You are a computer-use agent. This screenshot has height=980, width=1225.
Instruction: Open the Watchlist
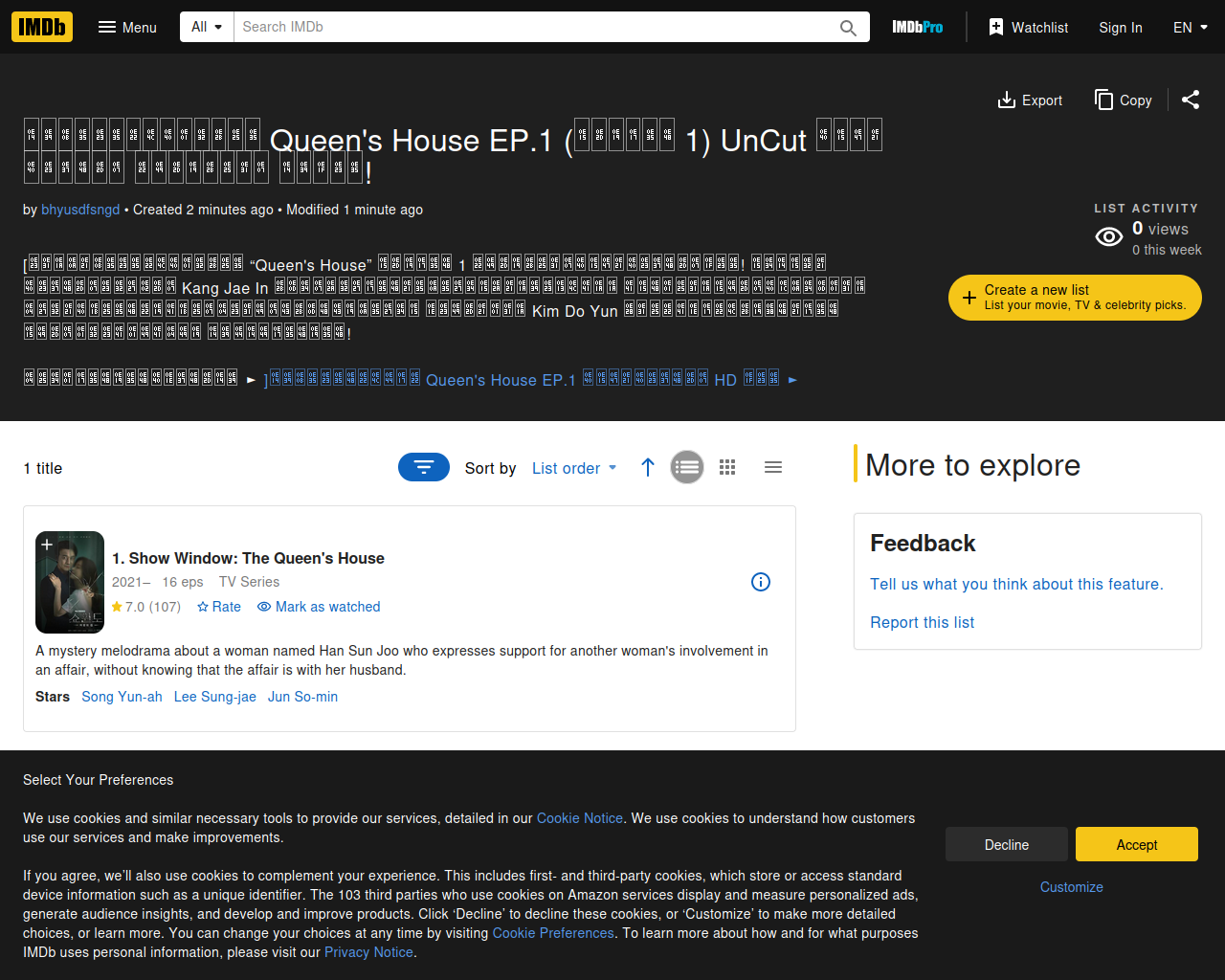[1028, 27]
